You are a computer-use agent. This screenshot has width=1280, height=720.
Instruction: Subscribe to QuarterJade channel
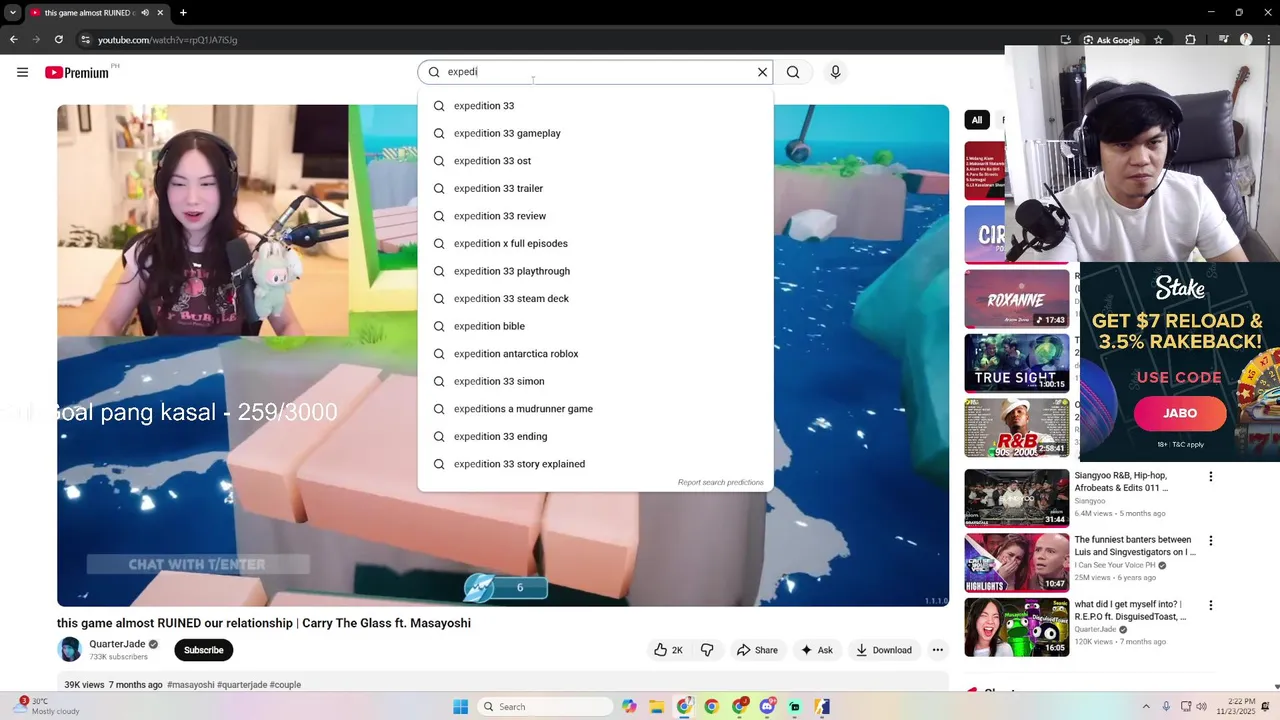point(203,650)
